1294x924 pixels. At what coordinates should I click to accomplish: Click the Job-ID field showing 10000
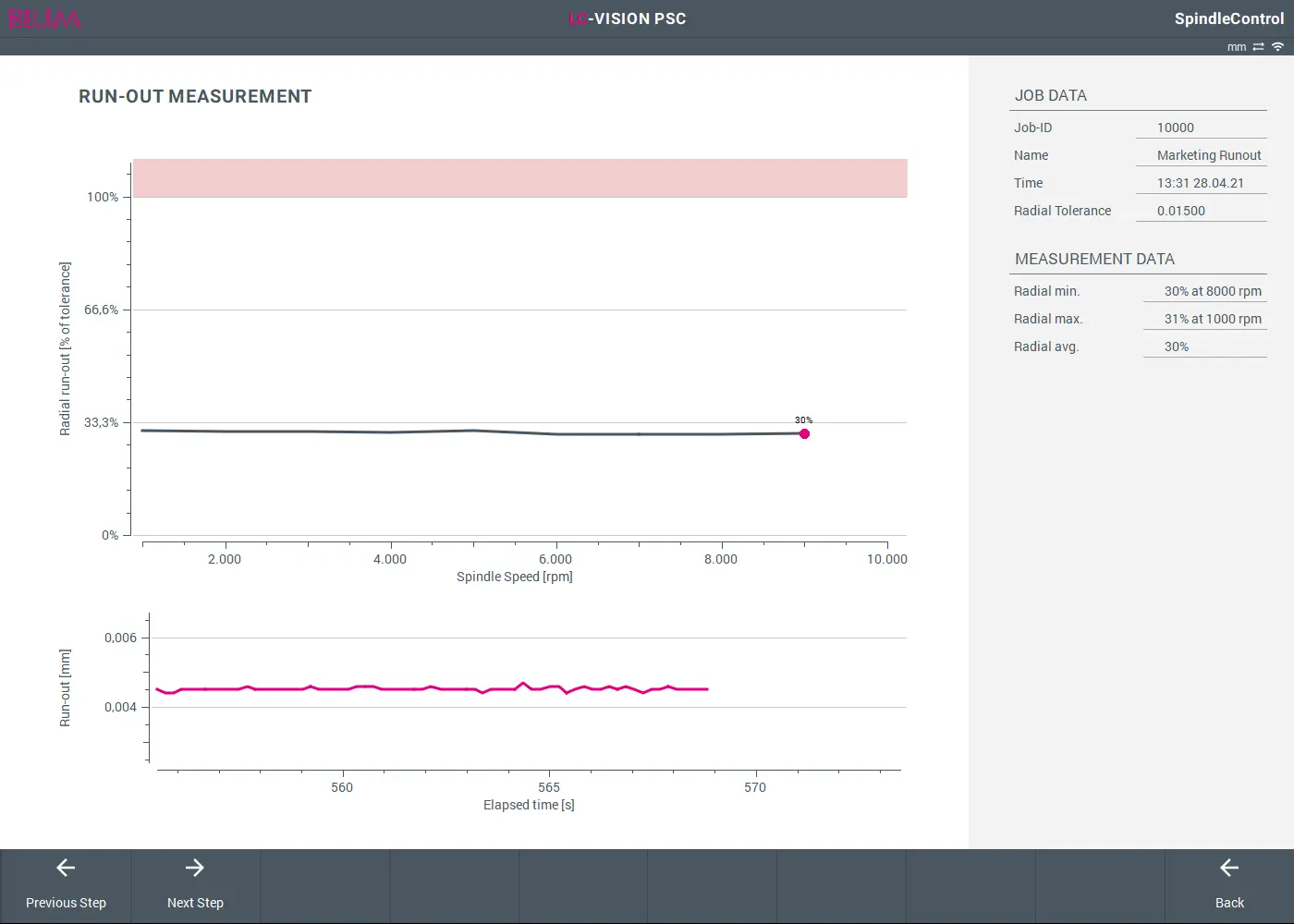[1200, 128]
